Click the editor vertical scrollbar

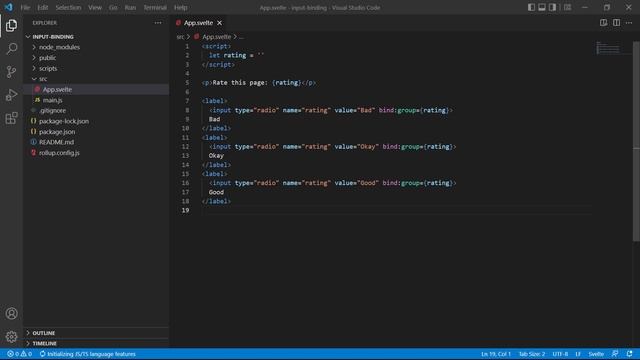[636, 141]
